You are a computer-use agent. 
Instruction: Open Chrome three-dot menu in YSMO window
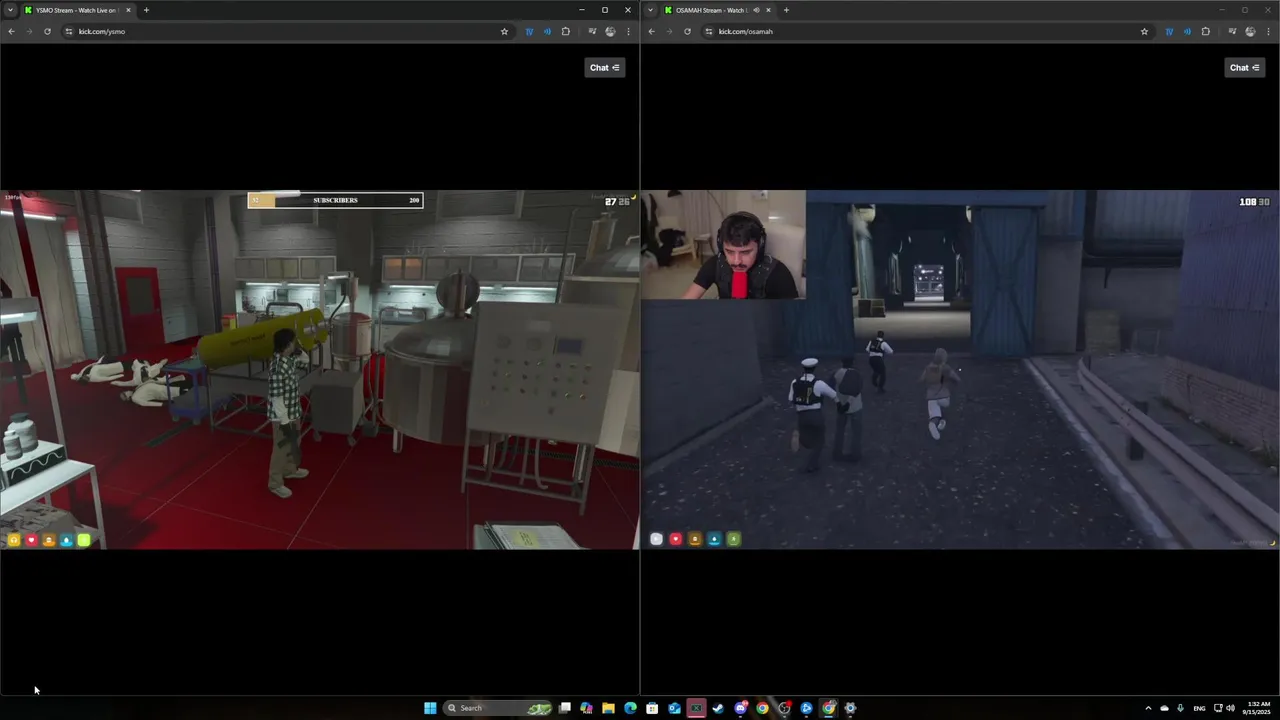click(628, 31)
